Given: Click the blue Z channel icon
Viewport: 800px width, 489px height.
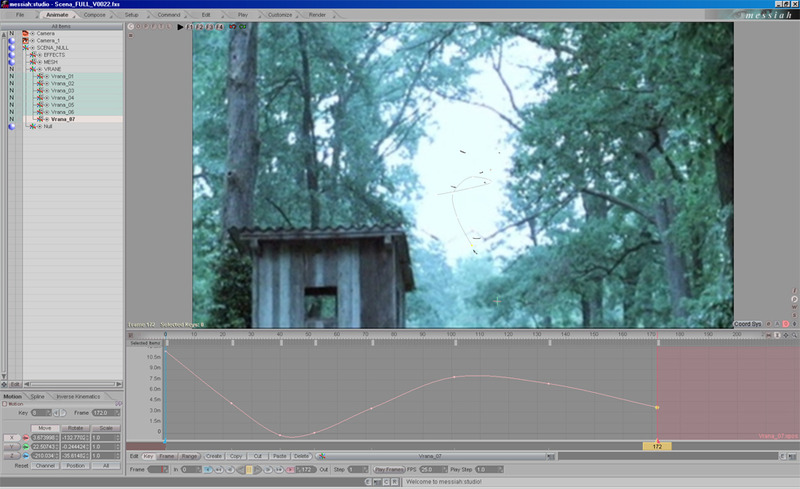Looking at the screenshot, I should pos(25,456).
